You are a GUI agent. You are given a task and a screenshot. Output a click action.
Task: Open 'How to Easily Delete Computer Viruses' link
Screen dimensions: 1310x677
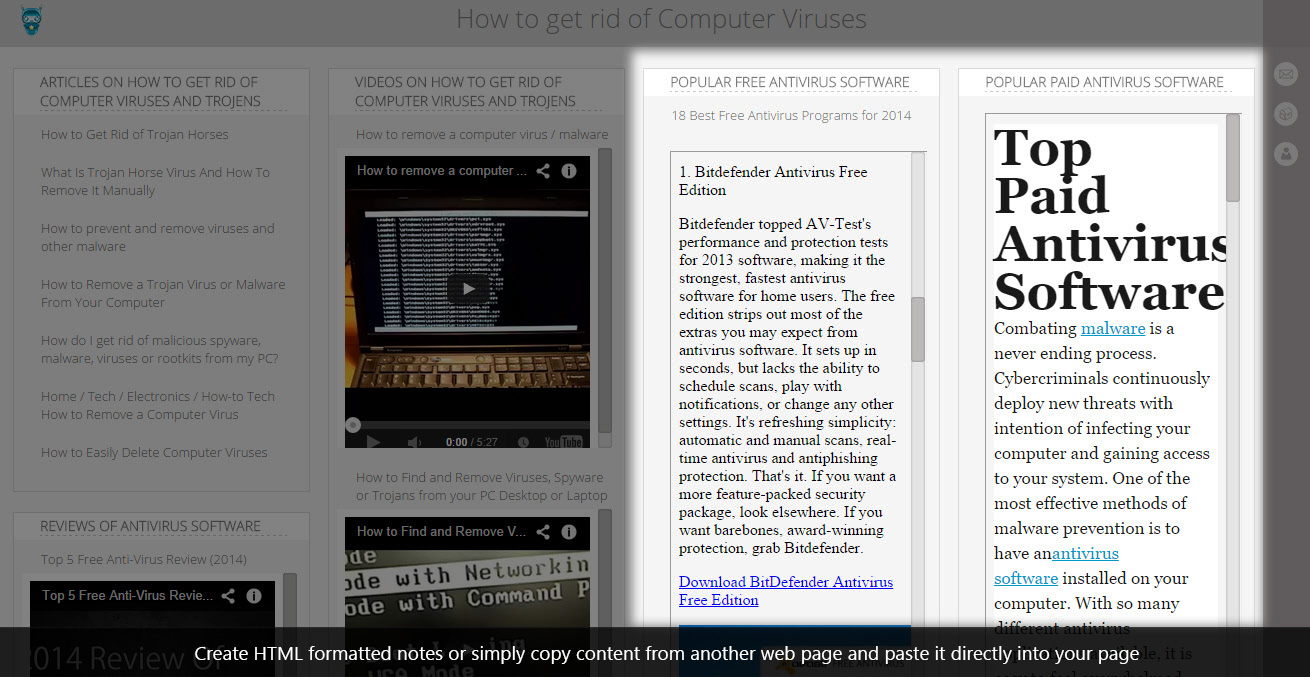click(x=154, y=453)
